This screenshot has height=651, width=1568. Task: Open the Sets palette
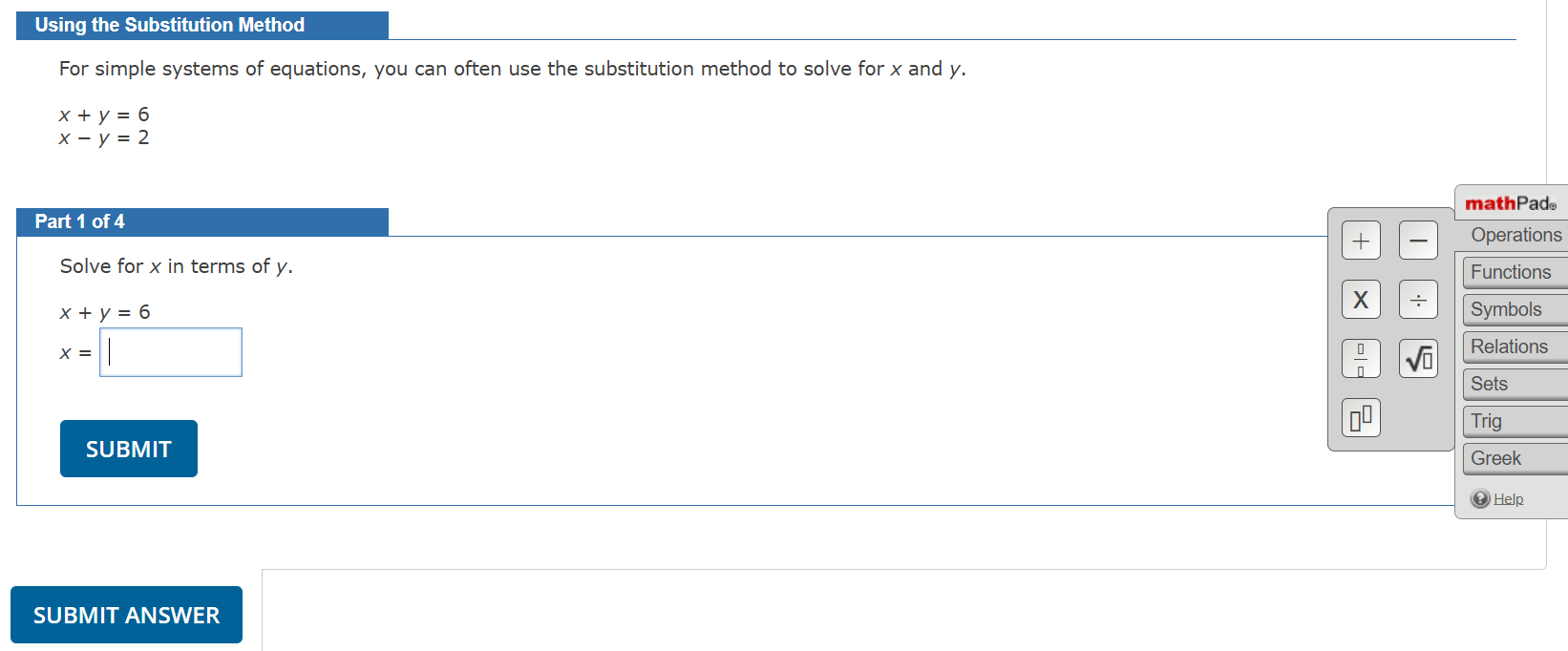(1513, 384)
